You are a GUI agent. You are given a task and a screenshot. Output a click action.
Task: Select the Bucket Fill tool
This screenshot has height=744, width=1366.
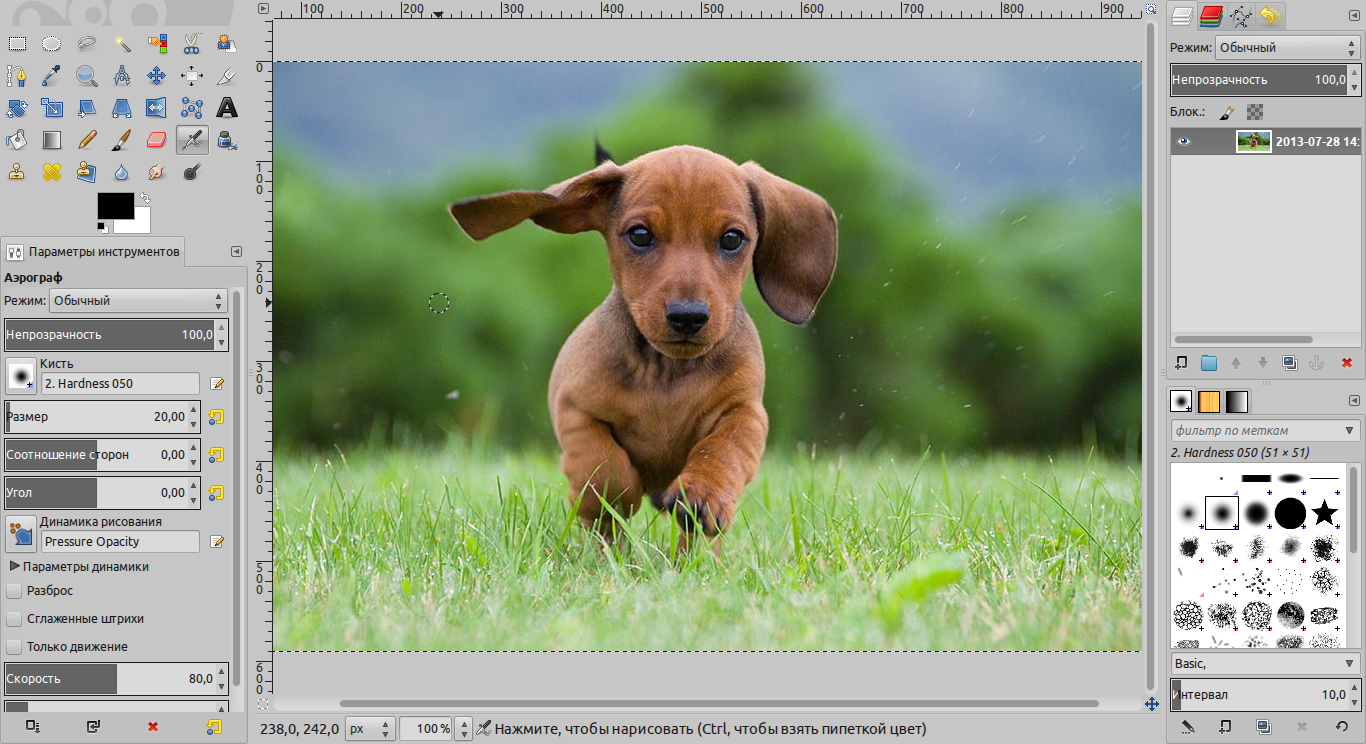click(17, 140)
